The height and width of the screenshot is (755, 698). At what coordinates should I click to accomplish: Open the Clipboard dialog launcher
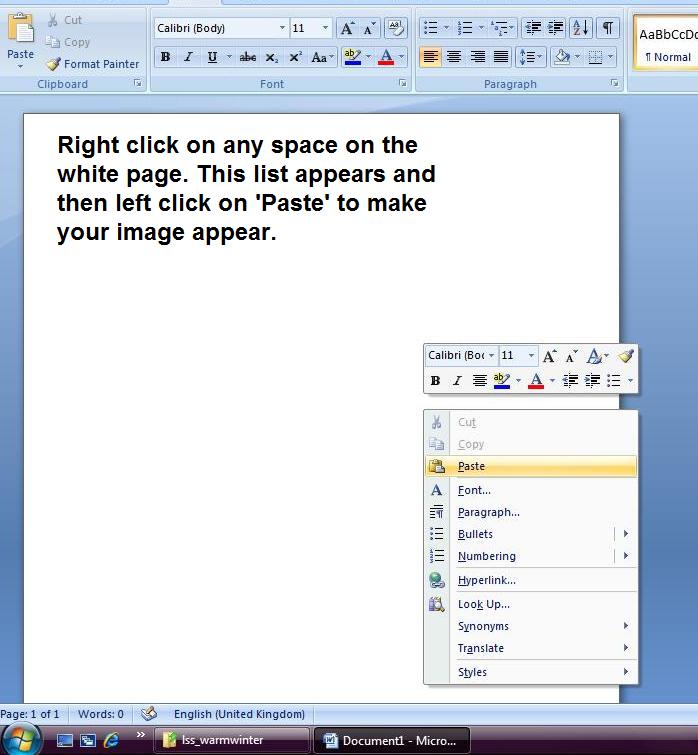click(138, 83)
